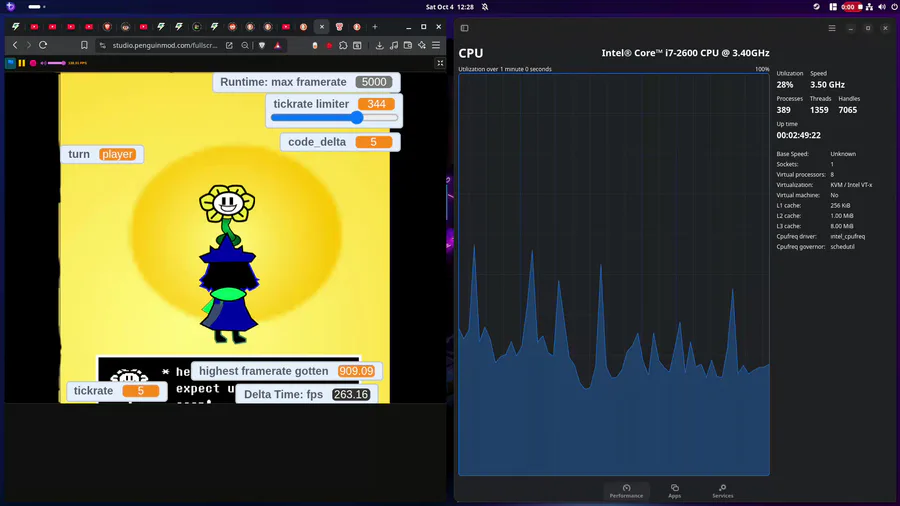Toggle the sidebar in the CPU monitor window
Image resolution: width=900 pixels, height=506 pixels.
pos(464,28)
